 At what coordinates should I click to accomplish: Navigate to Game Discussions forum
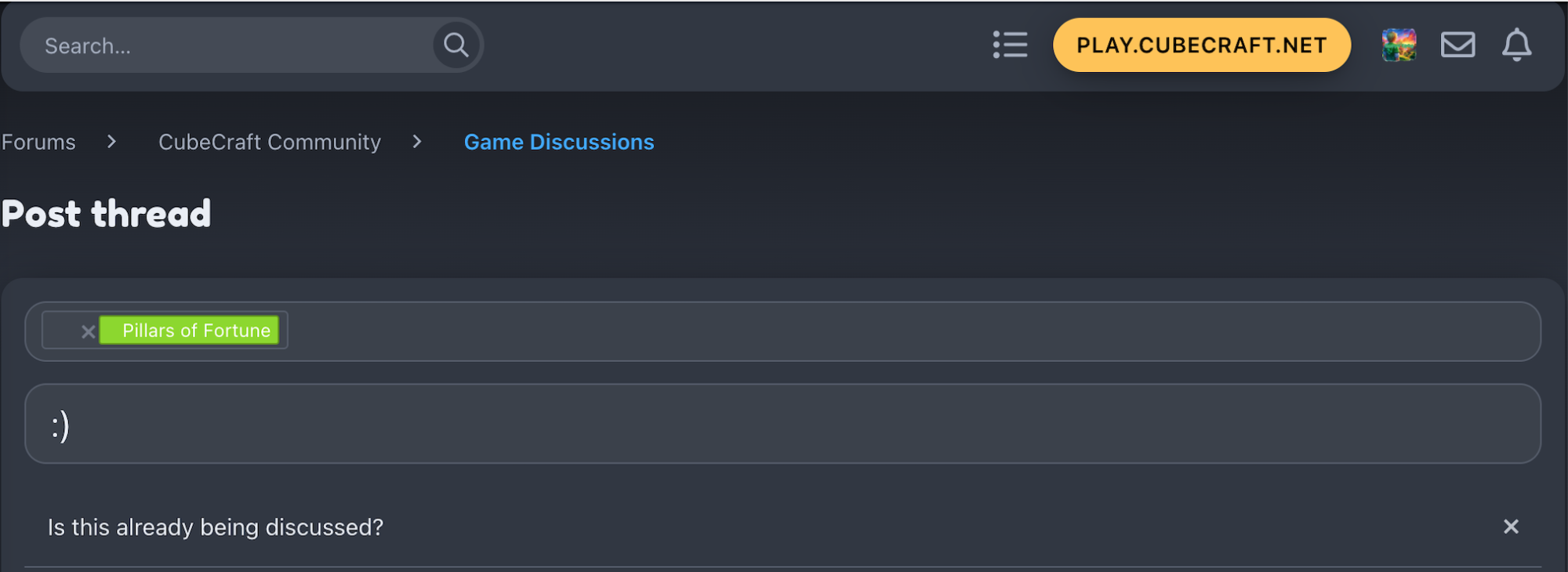pos(559,142)
